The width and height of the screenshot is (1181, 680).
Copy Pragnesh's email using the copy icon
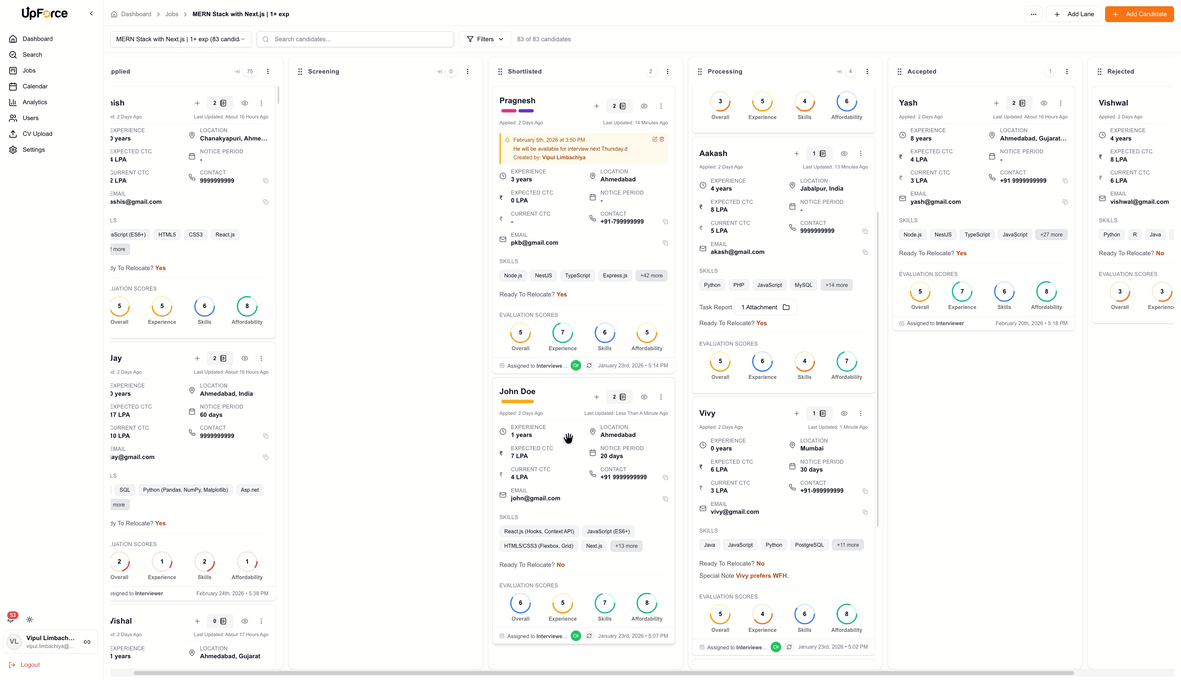(665, 242)
